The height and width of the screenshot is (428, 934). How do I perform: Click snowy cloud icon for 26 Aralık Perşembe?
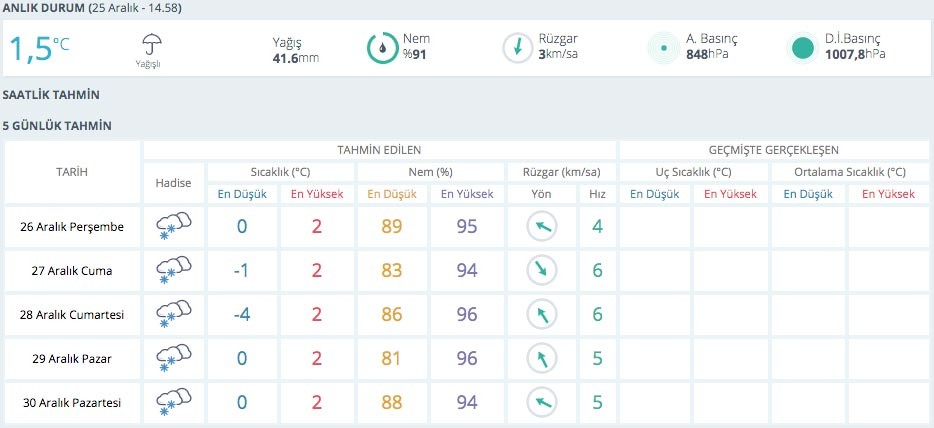(x=174, y=226)
